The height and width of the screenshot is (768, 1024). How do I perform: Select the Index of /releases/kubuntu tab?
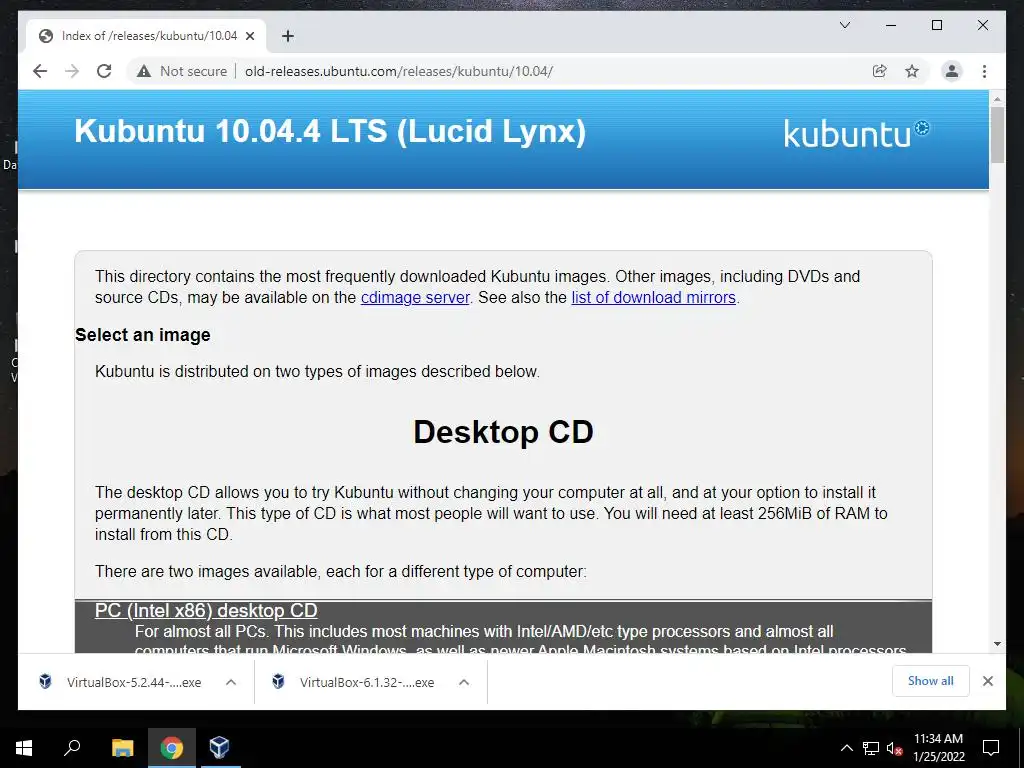coord(146,36)
